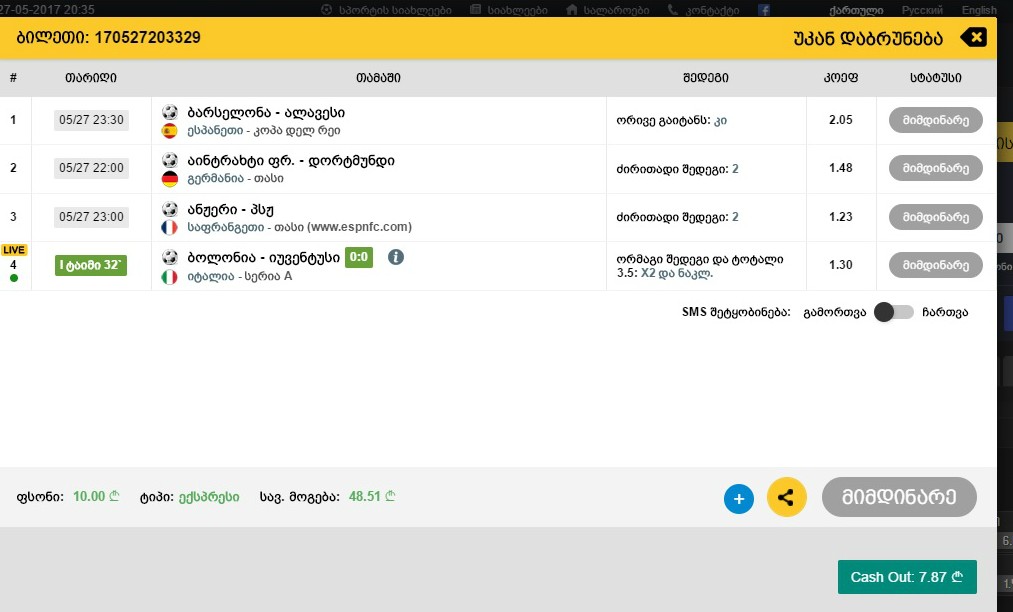This screenshot has height=612, width=1013.
Task: Click the 0:0 live score badge
Action: pos(359,257)
